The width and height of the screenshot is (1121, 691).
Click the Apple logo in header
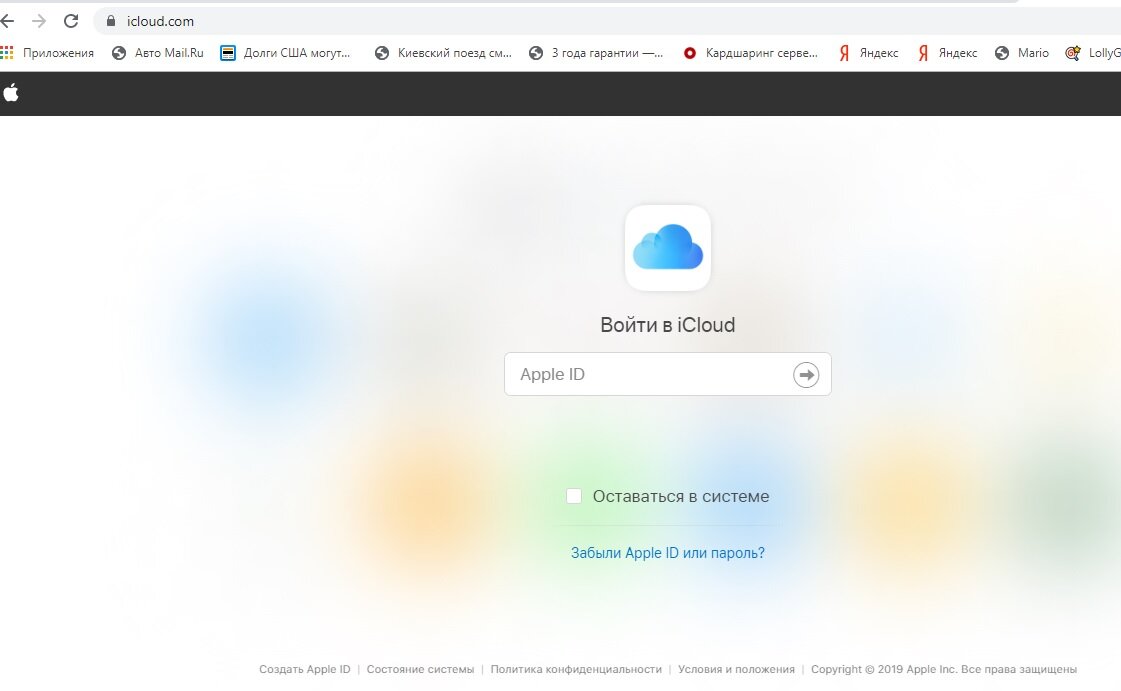11,93
